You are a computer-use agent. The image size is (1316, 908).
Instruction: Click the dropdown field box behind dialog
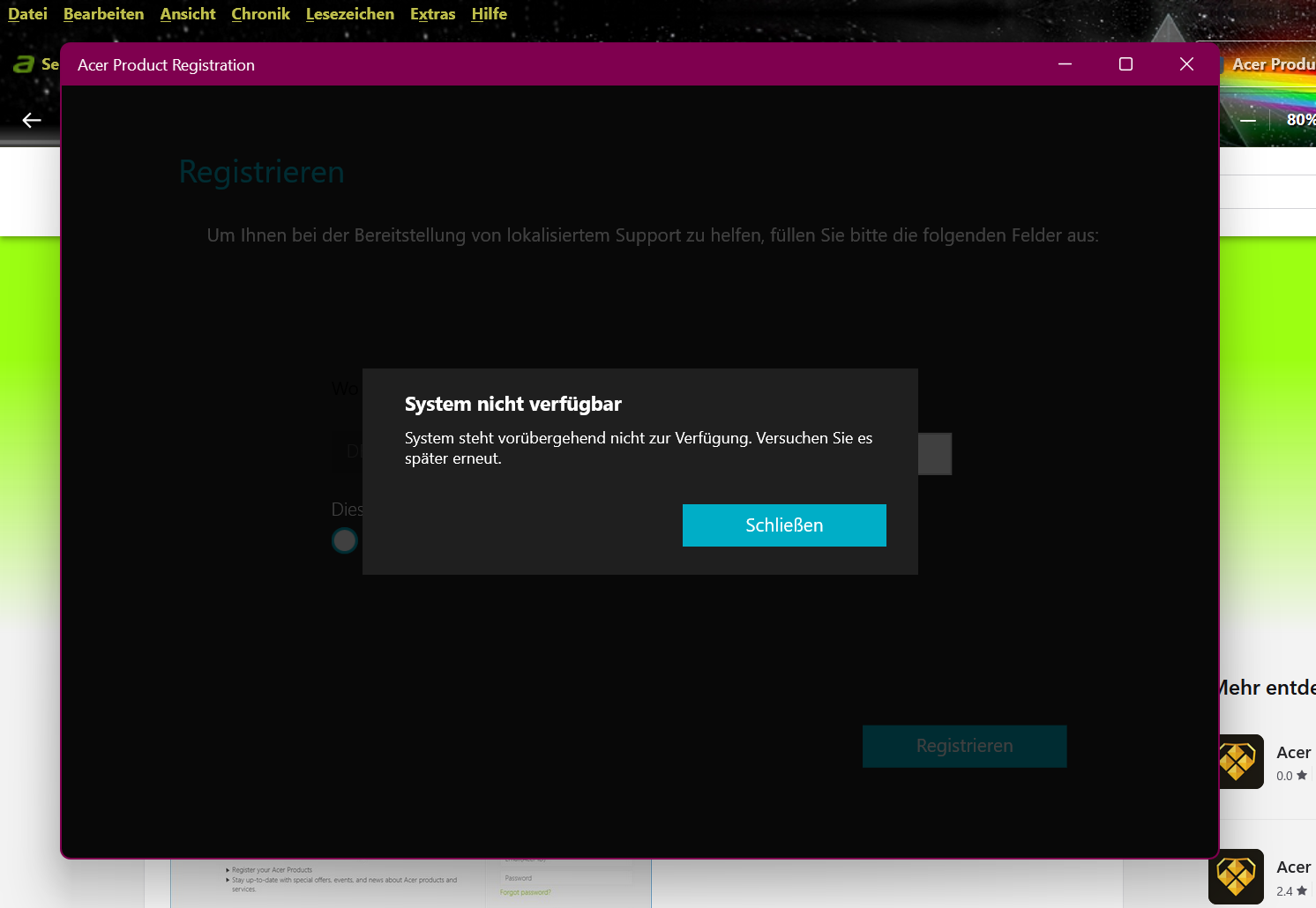pyautogui.click(x=935, y=454)
